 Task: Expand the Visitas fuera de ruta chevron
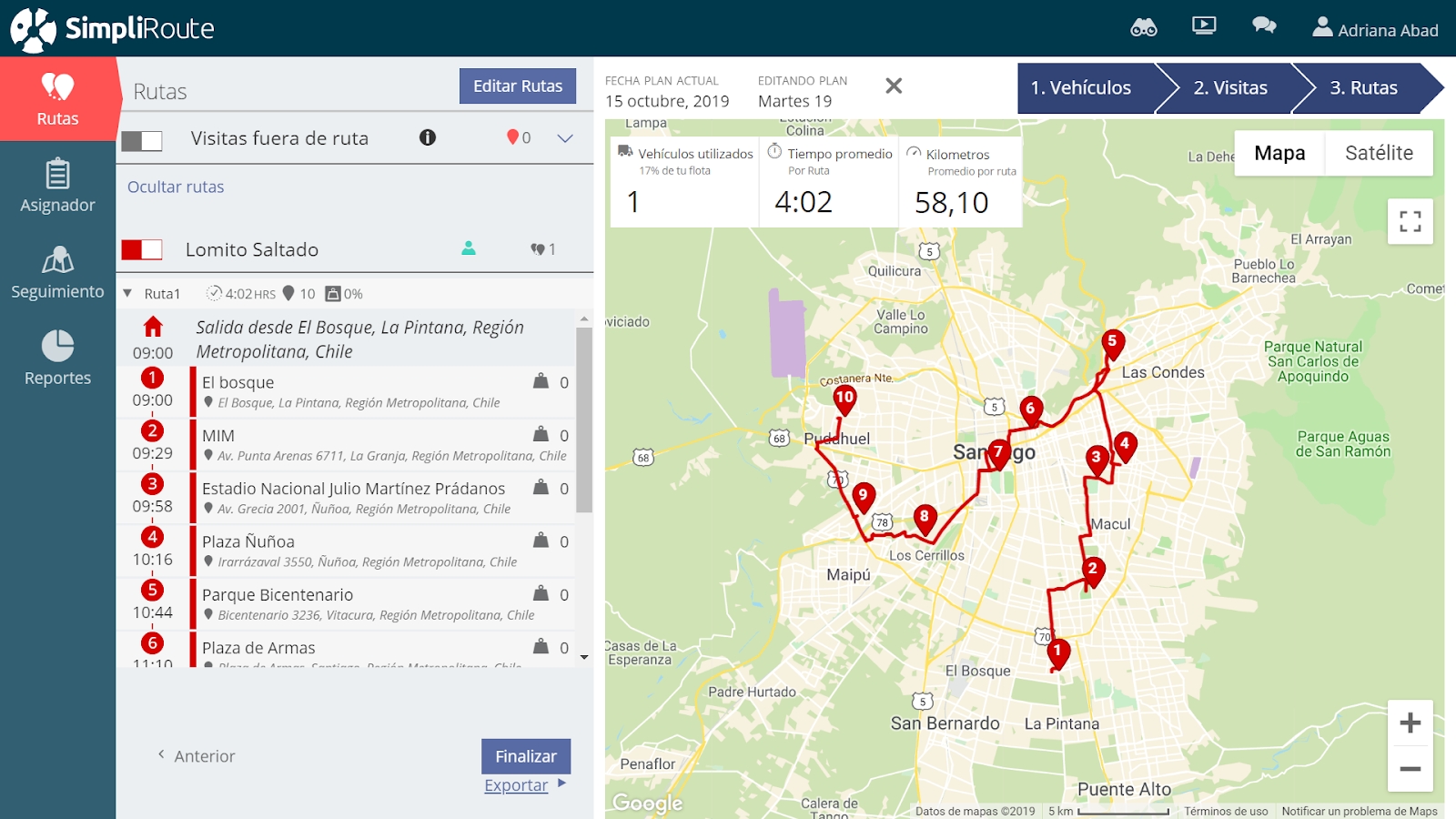point(565,138)
